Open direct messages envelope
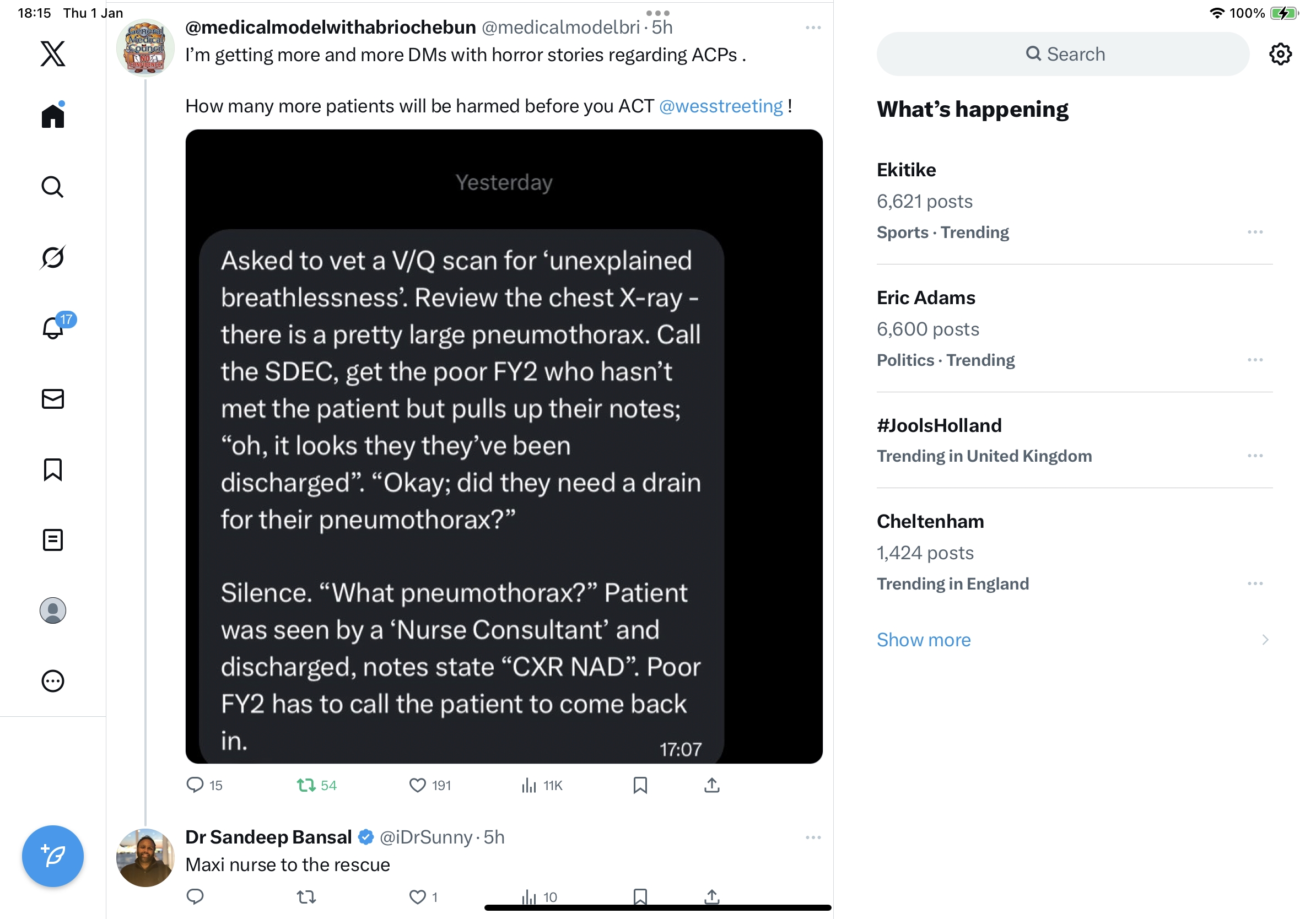 point(53,399)
